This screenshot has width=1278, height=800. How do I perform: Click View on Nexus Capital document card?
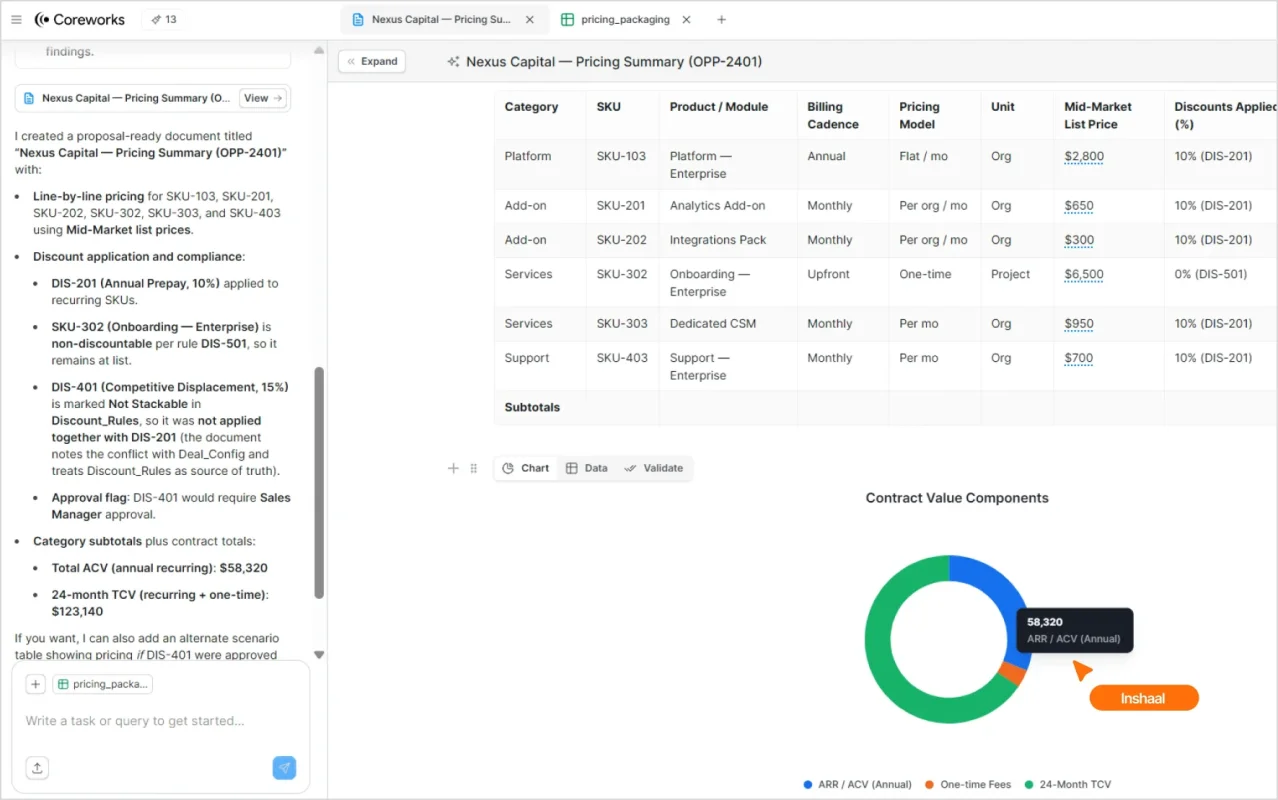tap(264, 98)
